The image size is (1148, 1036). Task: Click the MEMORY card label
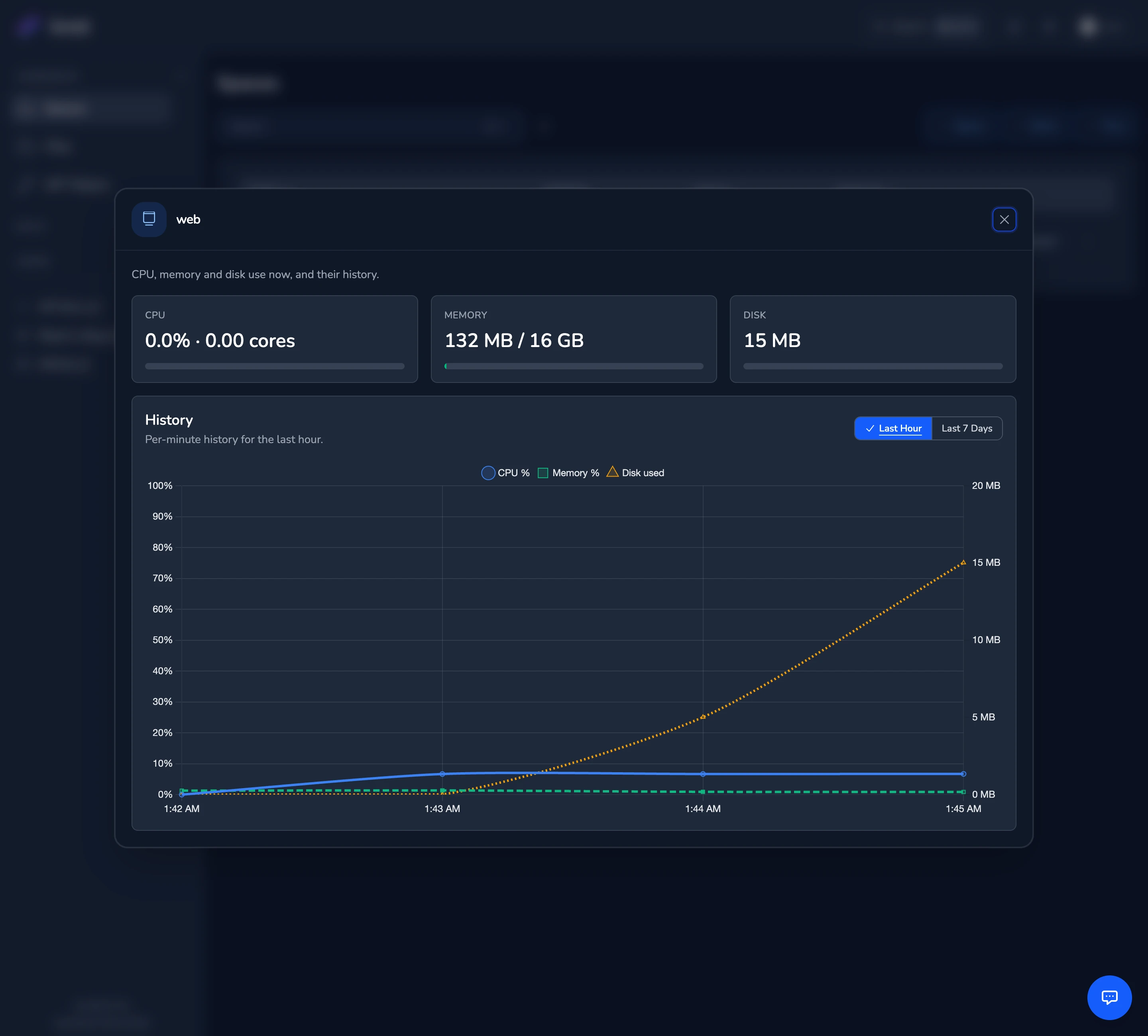click(x=465, y=315)
